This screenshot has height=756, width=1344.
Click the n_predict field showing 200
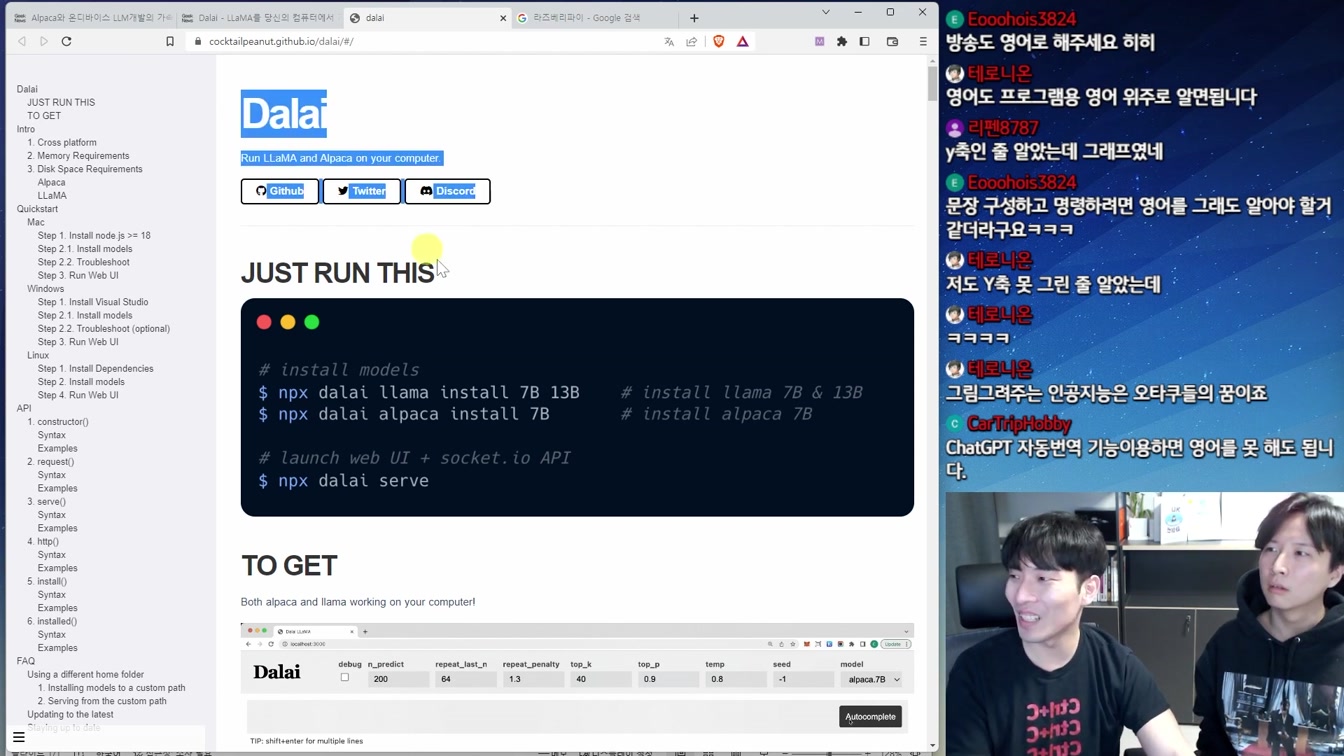point(398,679)
